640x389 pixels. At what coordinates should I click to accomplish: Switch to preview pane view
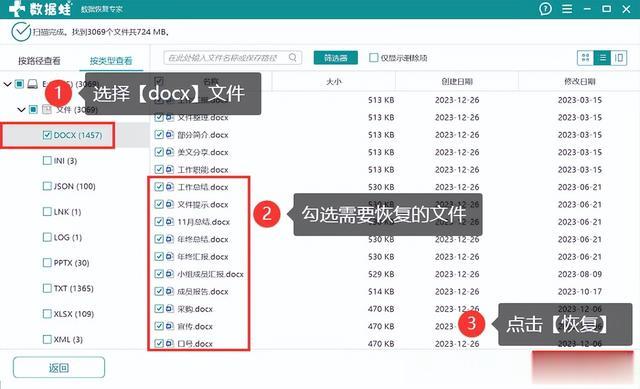click(619, 58)
